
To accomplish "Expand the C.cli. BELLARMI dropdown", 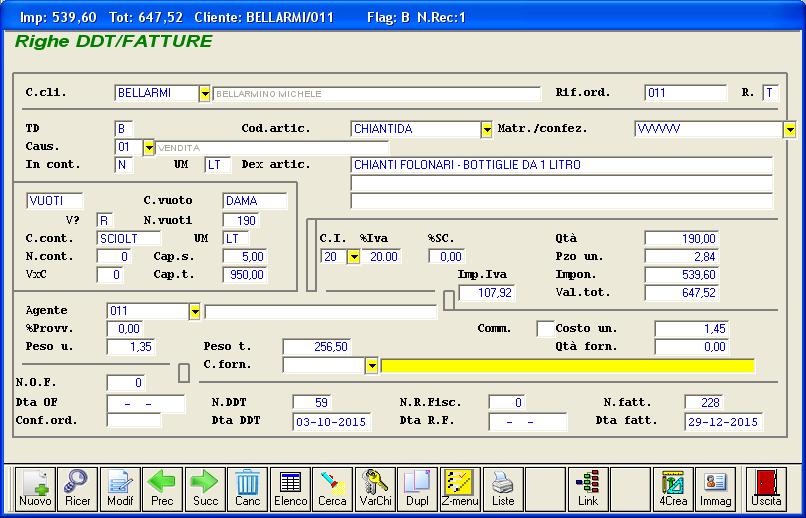I will [205, 94].
